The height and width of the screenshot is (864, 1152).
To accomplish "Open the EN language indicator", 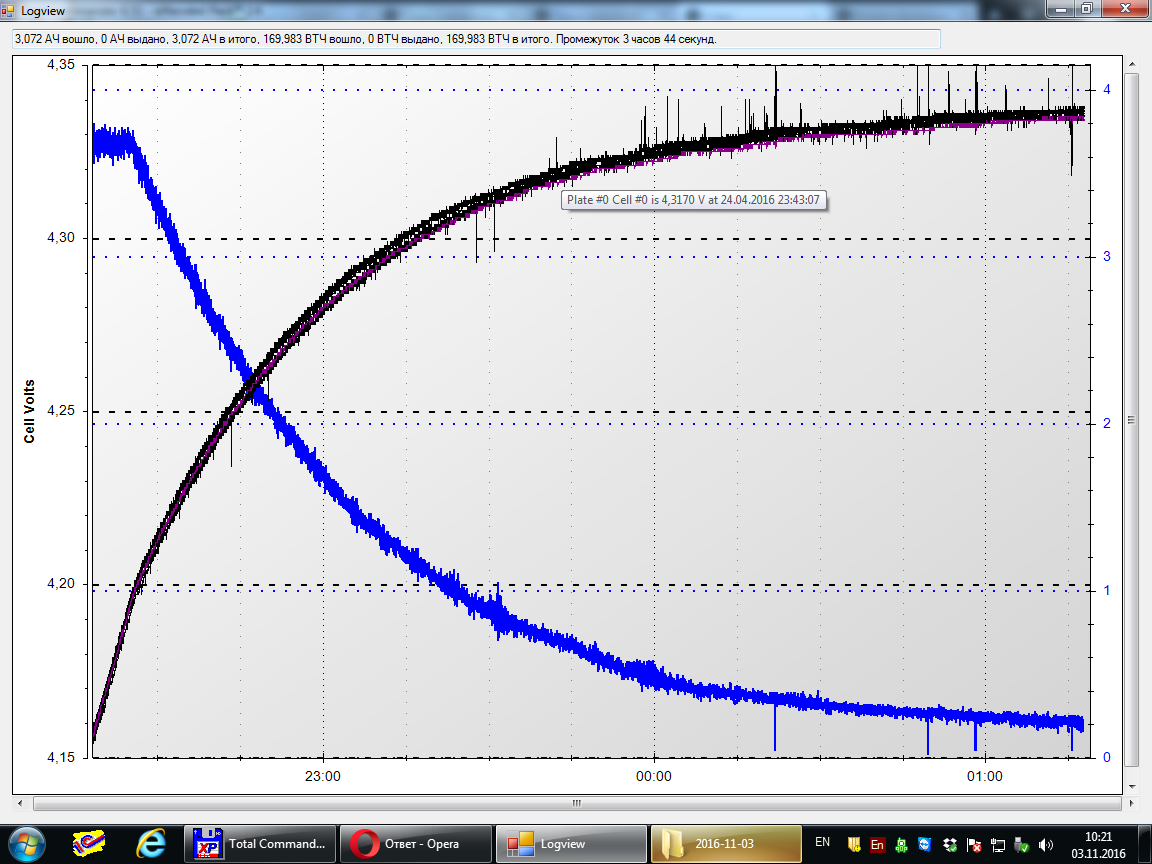I will [x=822, y=843].
